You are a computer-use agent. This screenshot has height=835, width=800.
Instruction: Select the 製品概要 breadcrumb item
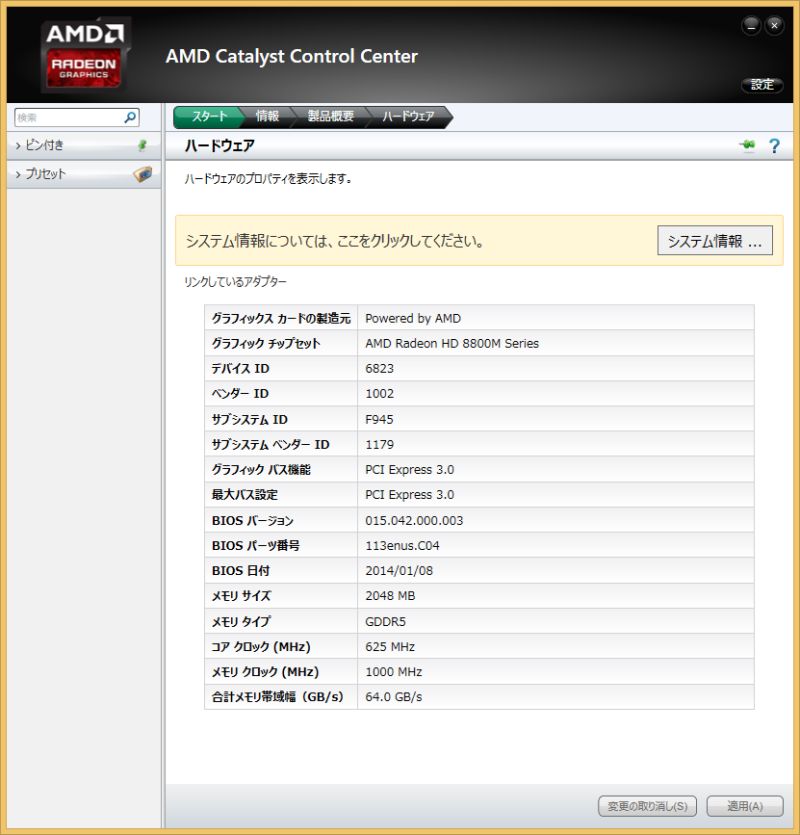tap(331, 117)
